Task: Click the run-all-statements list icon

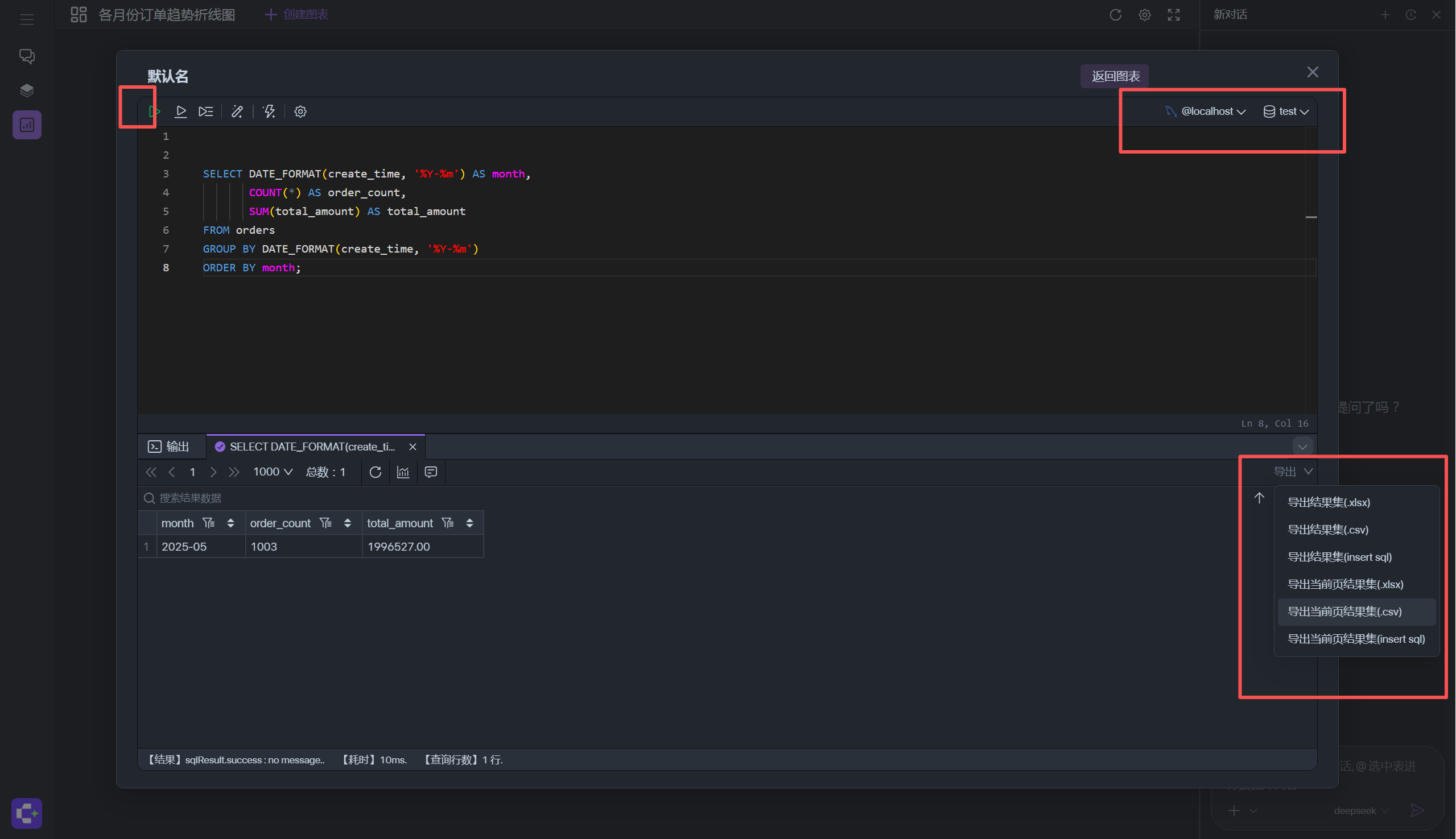Action: 206,111
